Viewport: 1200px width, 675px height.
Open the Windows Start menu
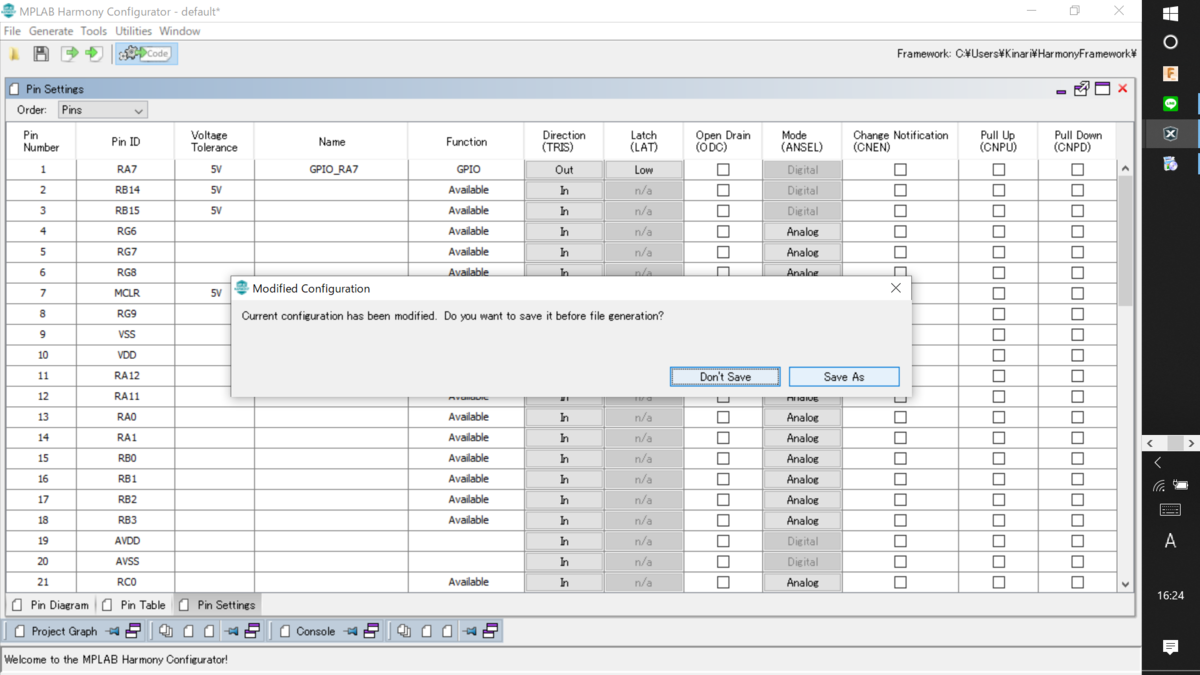point(1171,13)
